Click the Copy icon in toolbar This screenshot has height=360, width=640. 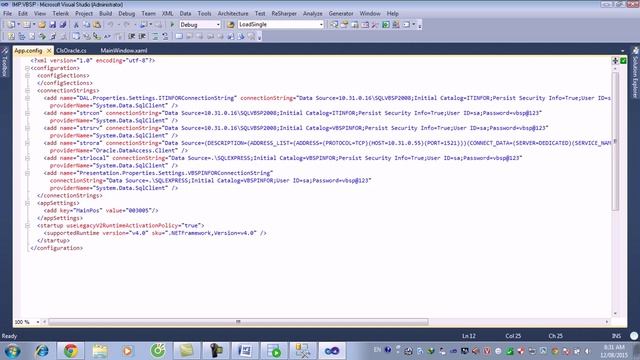click(x=86, y=24)
